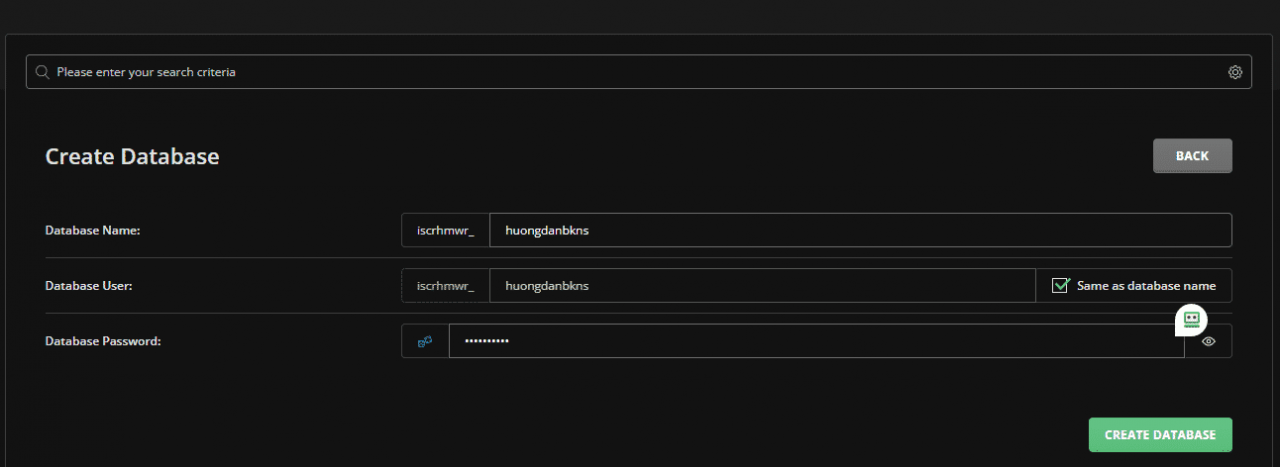Click the "Same as database name" label
This screenshot has height=467, width=1280.
(x=1146, y=286)
